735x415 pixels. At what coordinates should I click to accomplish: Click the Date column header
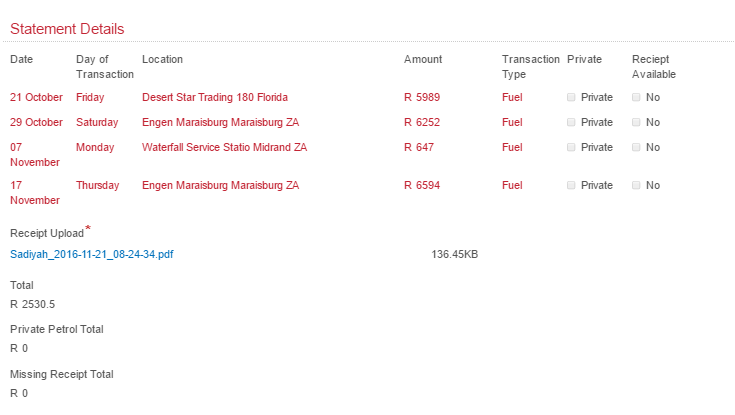[x=22, y=60]
